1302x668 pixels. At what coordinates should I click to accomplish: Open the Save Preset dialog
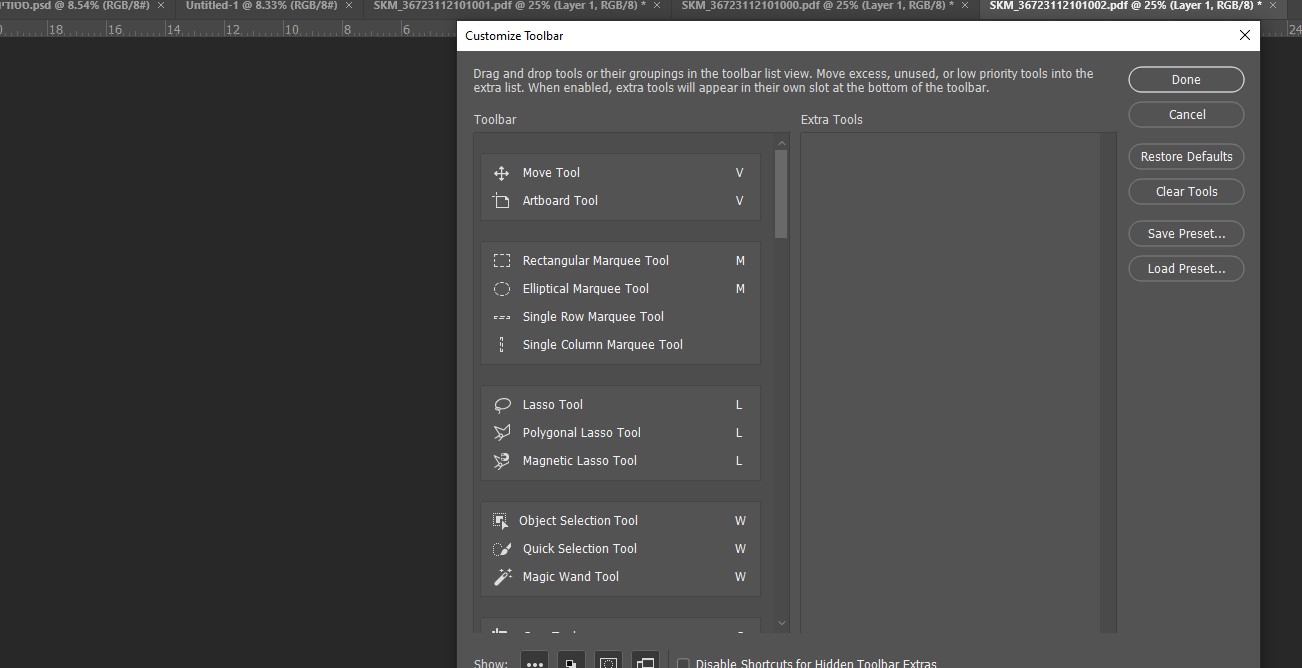point(1186,234)
